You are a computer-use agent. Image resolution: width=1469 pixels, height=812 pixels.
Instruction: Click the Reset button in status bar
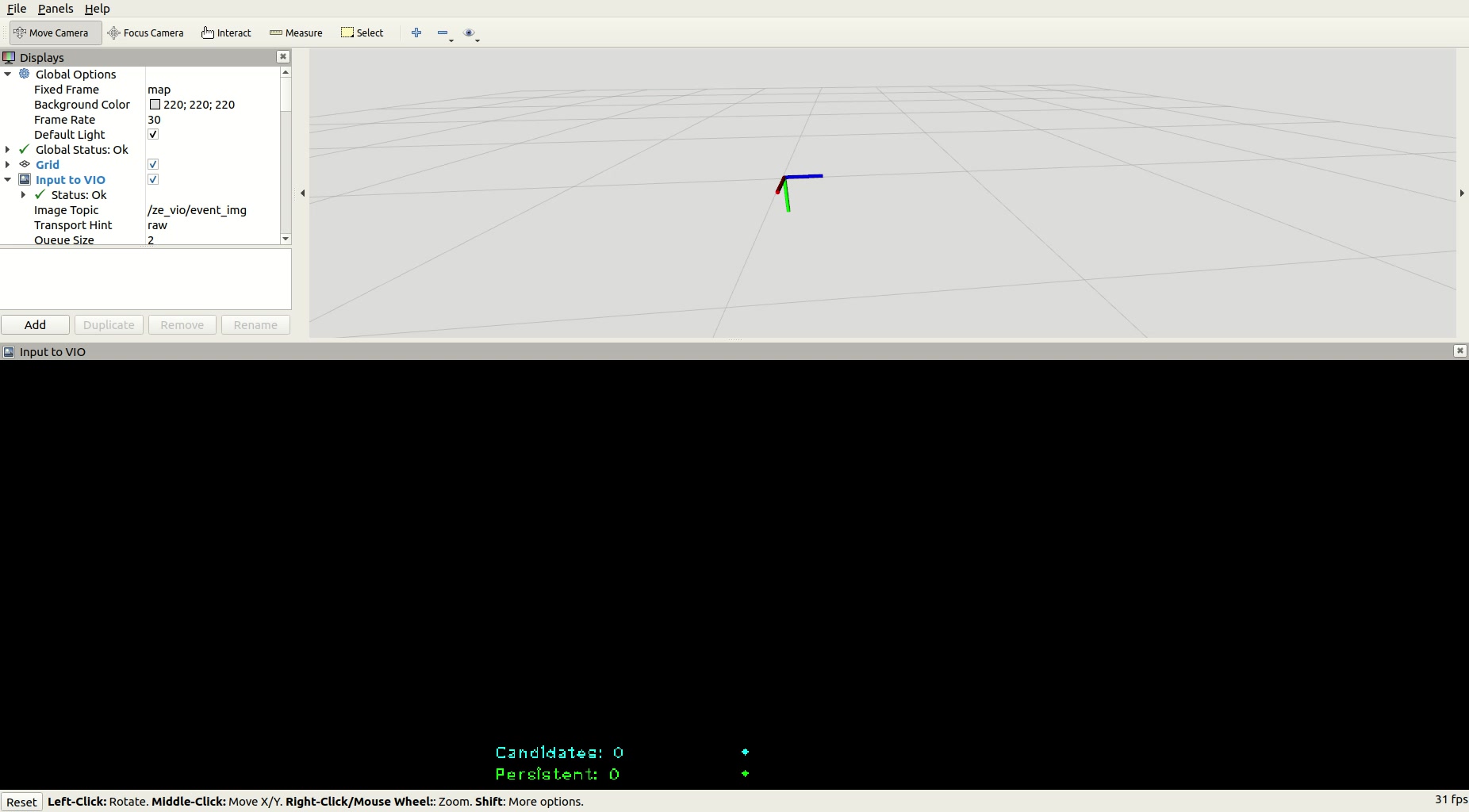pyautogui.click(x=21, y=802)
